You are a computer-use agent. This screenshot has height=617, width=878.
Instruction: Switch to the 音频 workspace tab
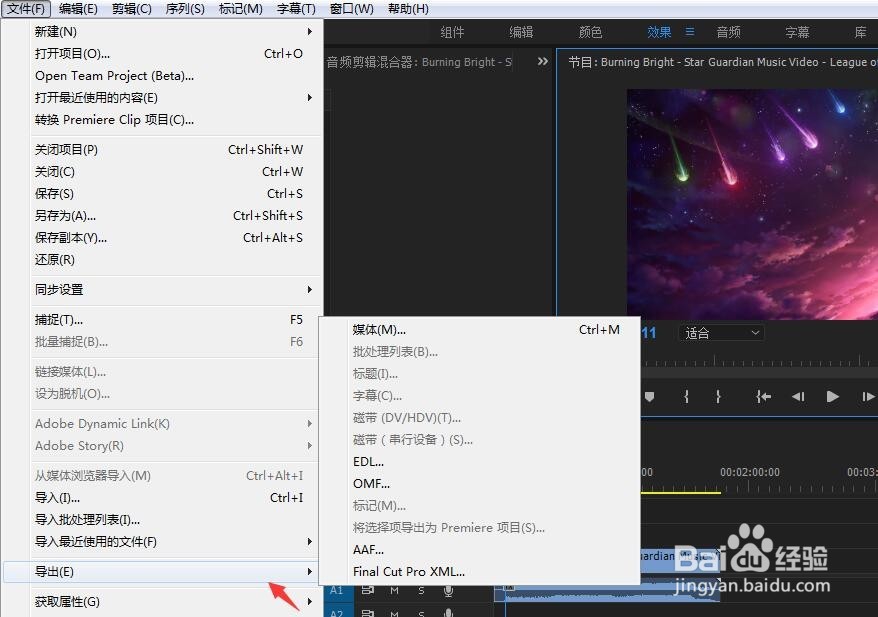[x=728, y=32]
